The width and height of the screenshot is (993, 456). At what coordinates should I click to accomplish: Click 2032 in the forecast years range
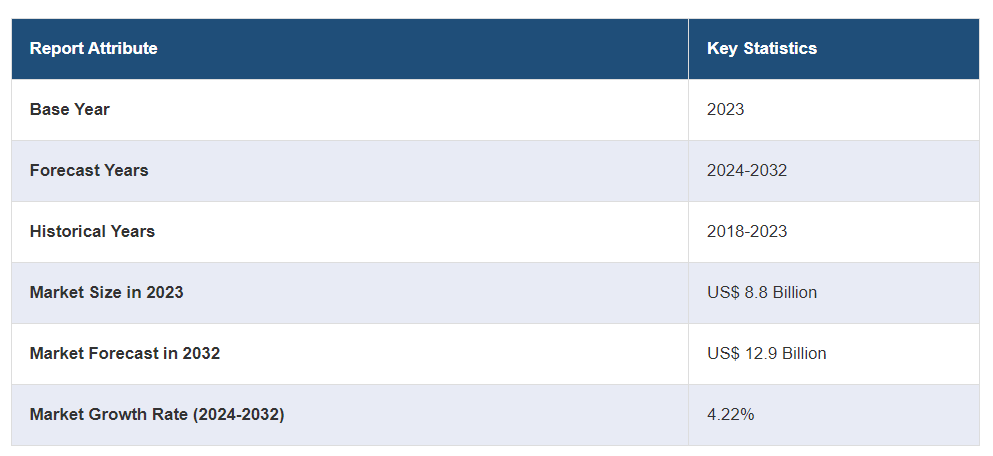[769, 170]
